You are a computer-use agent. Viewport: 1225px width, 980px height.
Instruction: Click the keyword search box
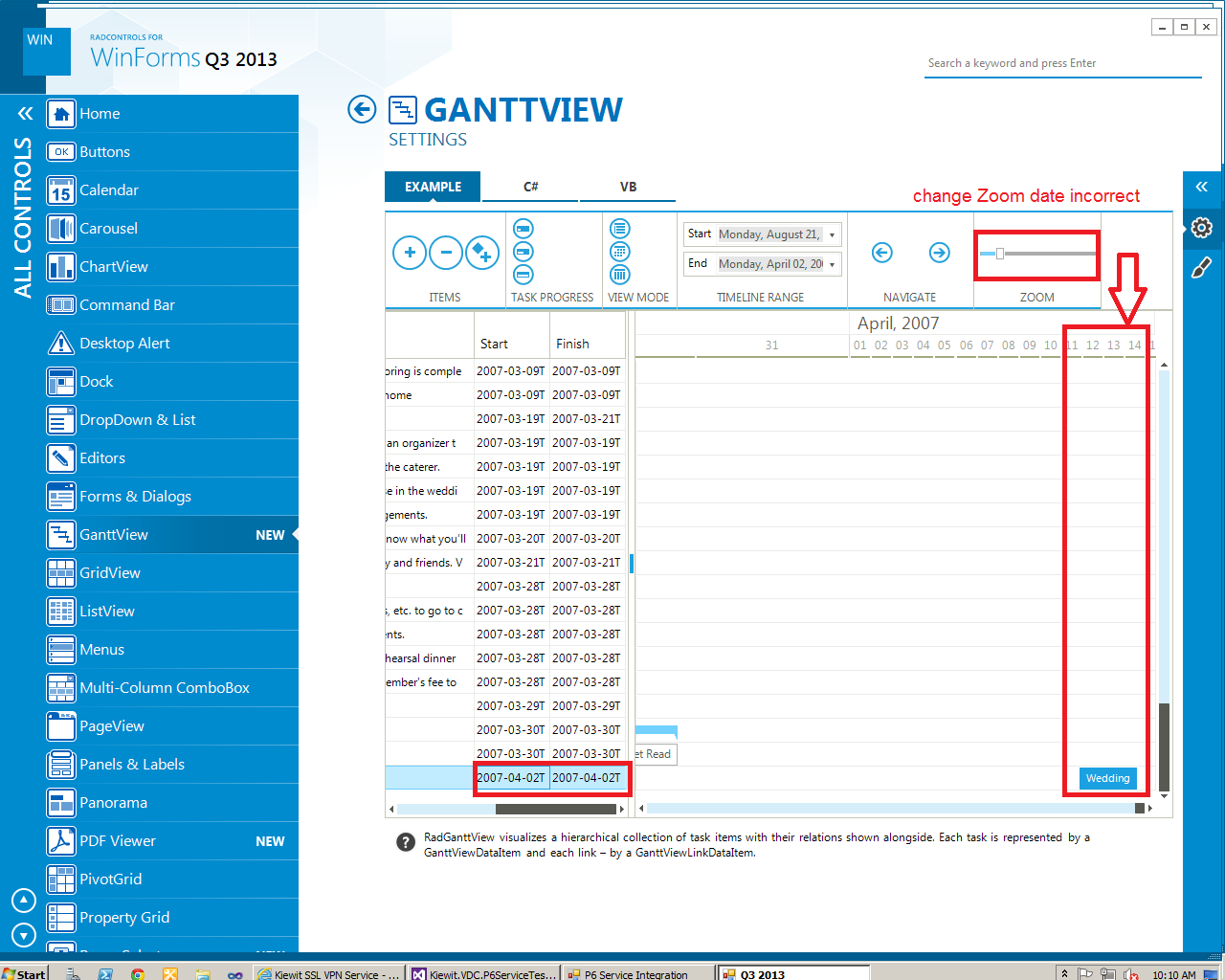pyautogui.click(x=1062, y=63)
